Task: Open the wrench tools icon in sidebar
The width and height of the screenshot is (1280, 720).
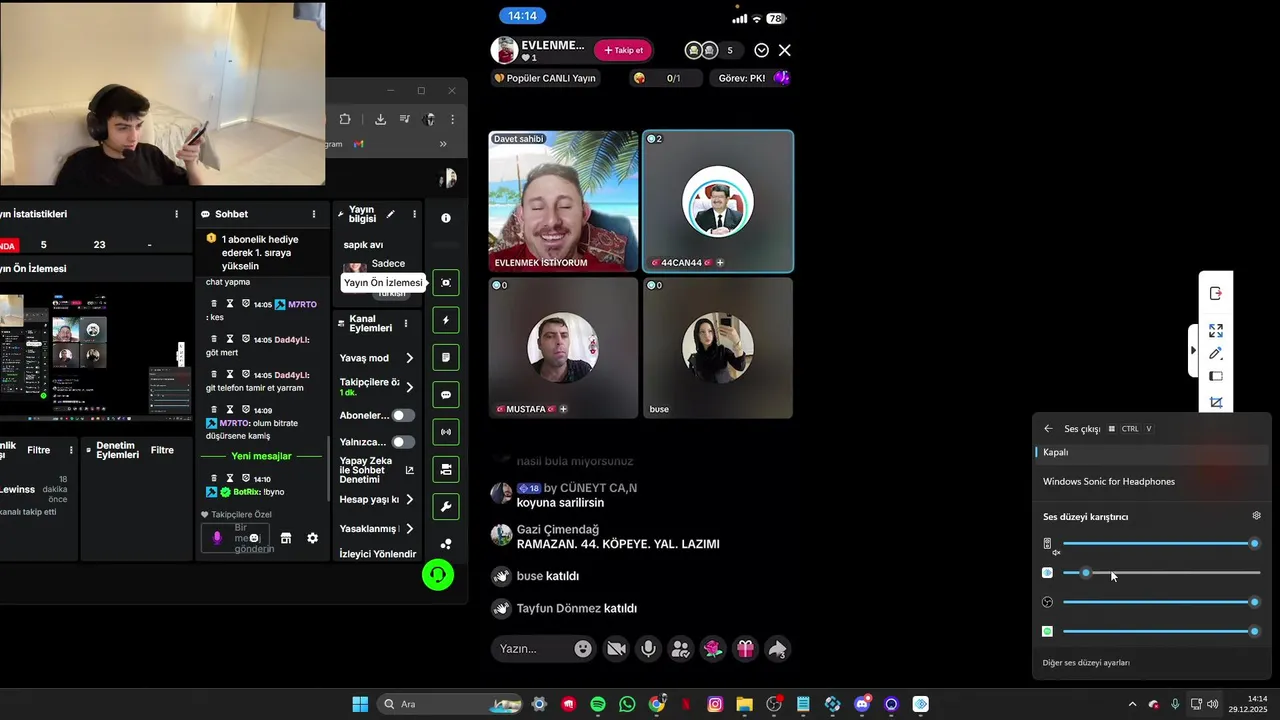Action: 446,507
